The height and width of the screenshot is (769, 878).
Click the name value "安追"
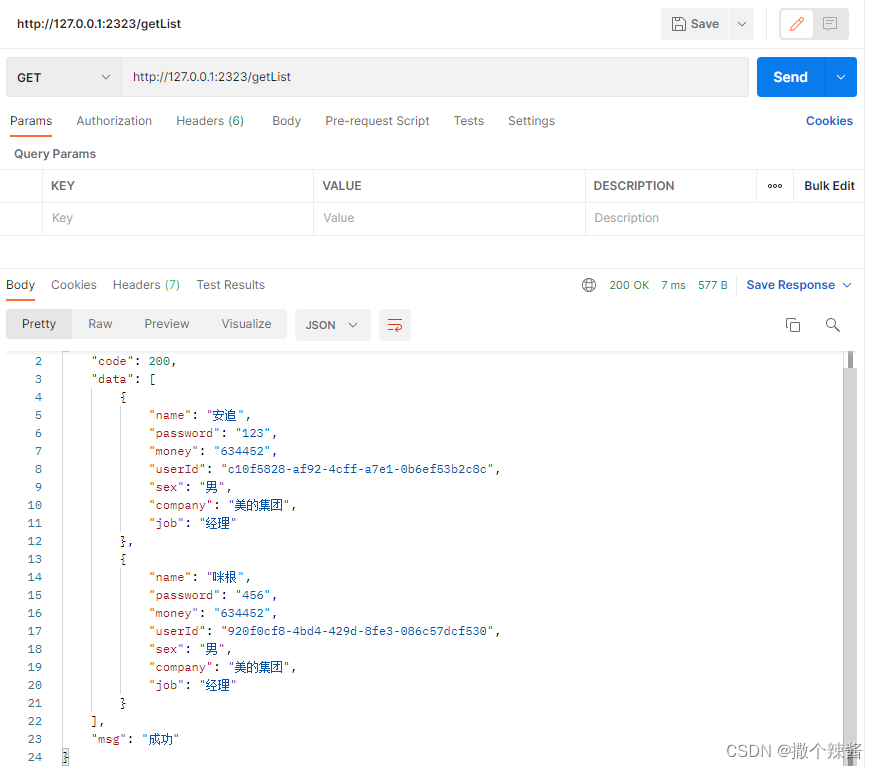225,416
